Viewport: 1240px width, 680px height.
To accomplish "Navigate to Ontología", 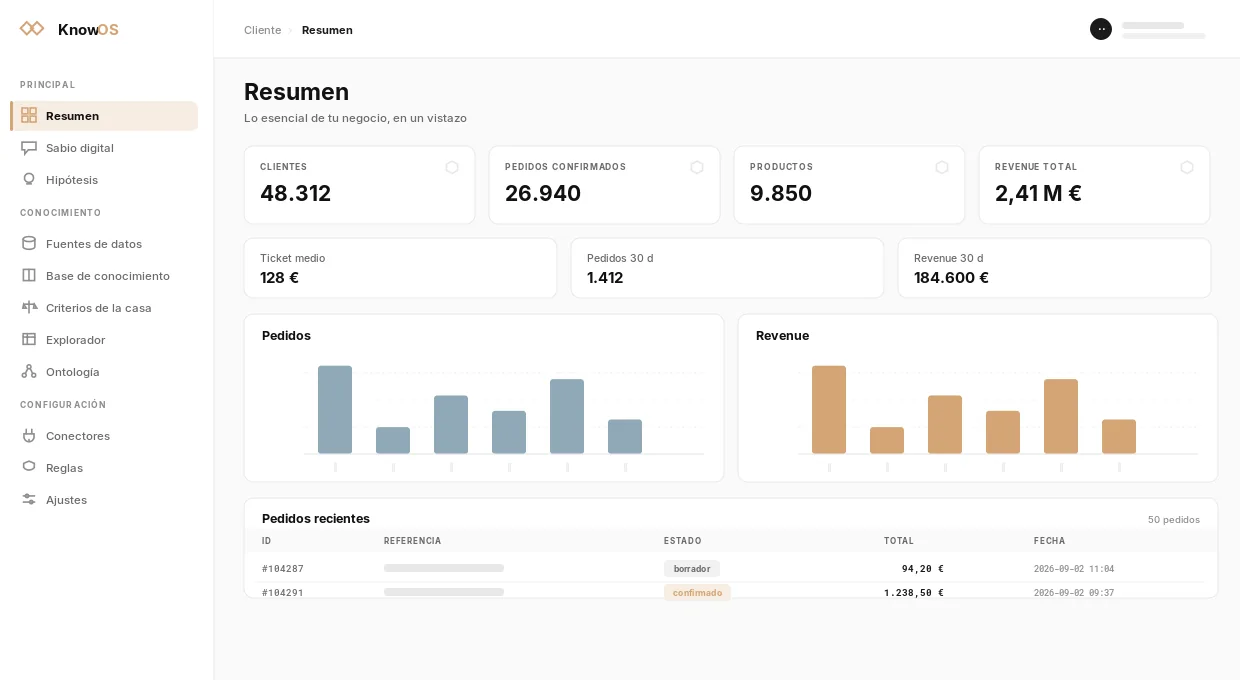I will click(104, 372).
